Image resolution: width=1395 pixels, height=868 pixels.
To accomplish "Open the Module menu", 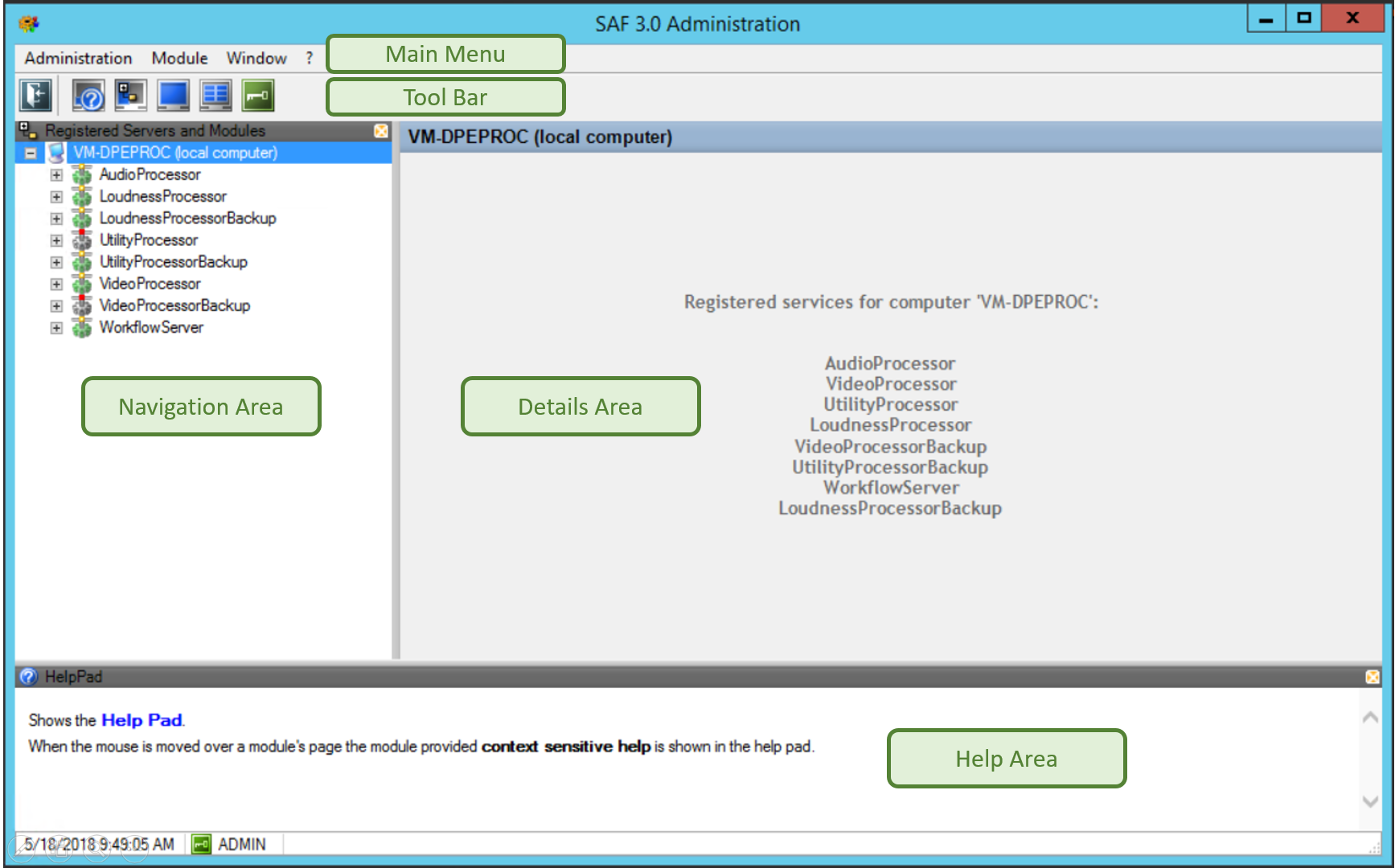I will (179, 58).
